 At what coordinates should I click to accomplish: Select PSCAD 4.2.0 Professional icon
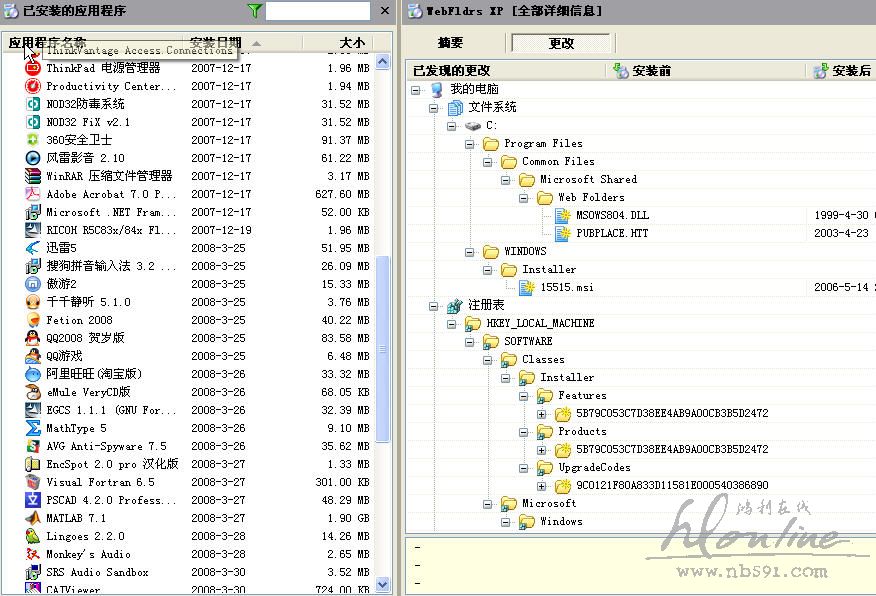point(33,500)
